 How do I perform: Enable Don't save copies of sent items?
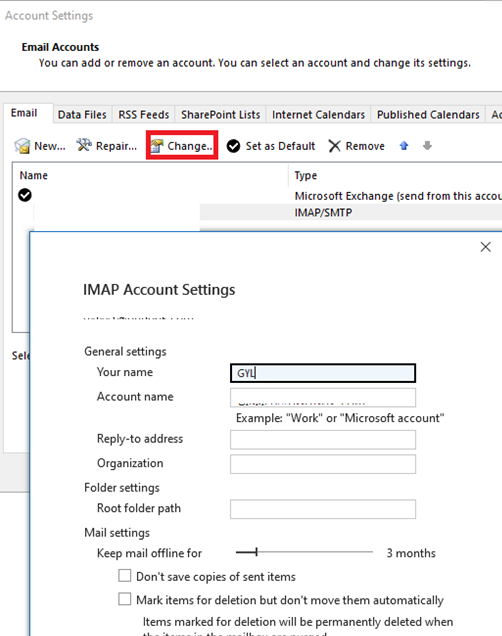(124, 576)
